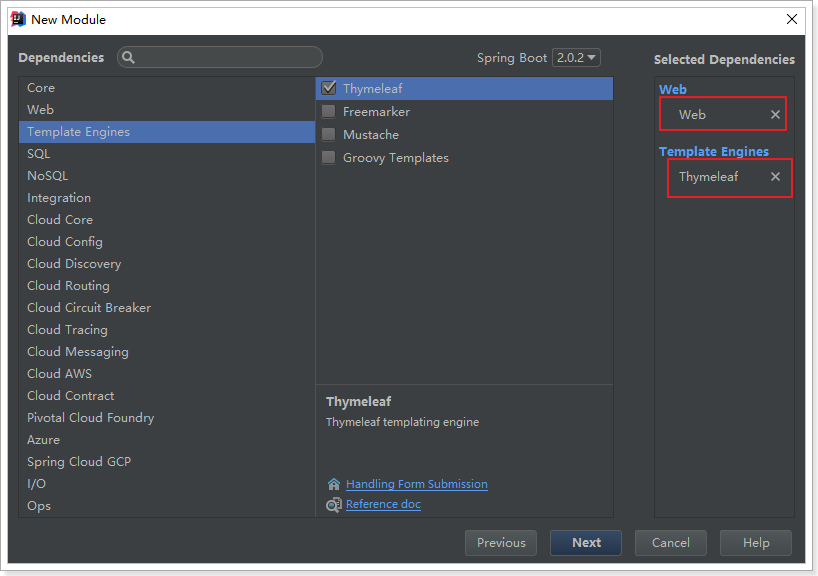This screenshot has width=818, height=576.
Task: Focus the dependencies search field
Action: point(228,58)
